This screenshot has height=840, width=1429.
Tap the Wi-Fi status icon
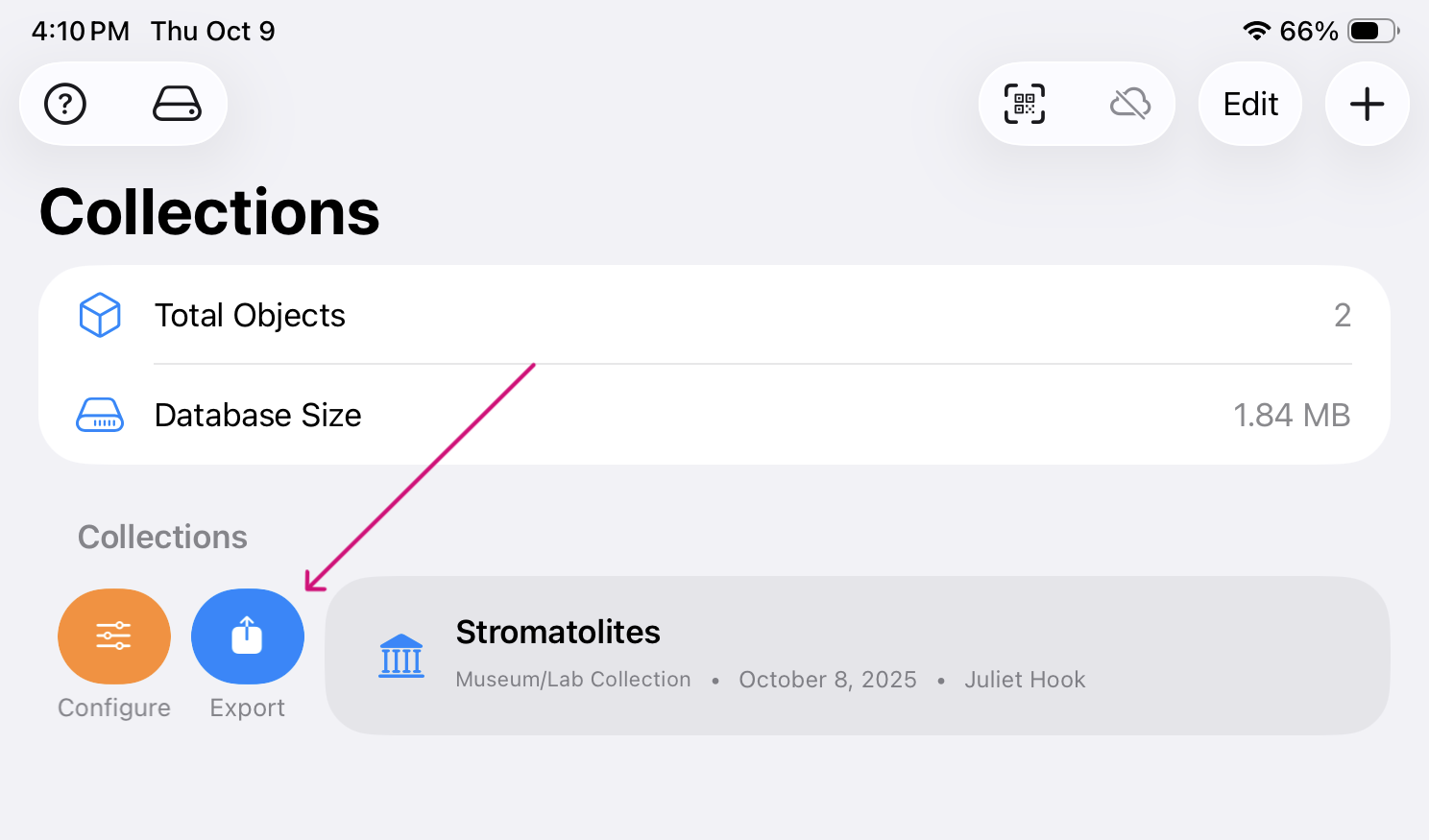click(x=1256, y=31)
